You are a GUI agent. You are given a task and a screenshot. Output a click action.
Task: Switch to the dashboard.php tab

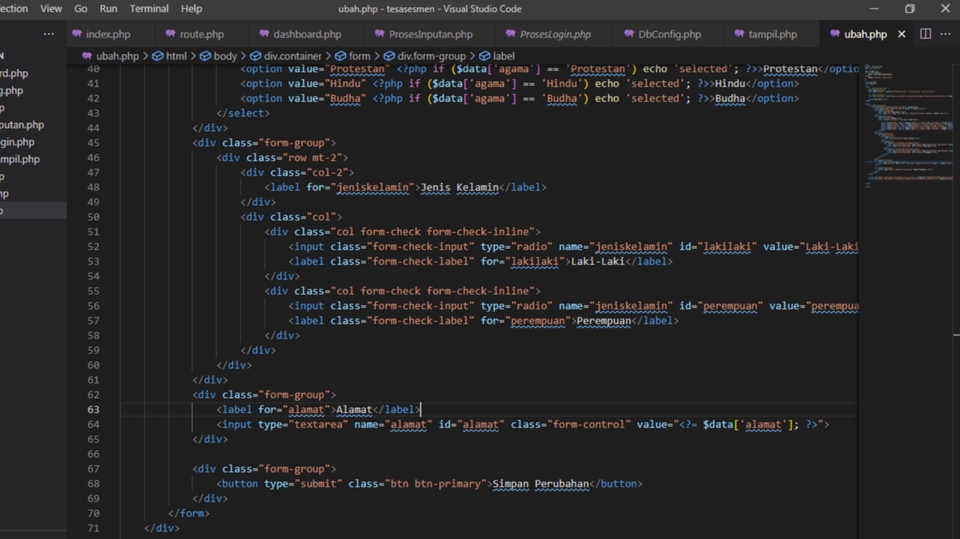307,34
